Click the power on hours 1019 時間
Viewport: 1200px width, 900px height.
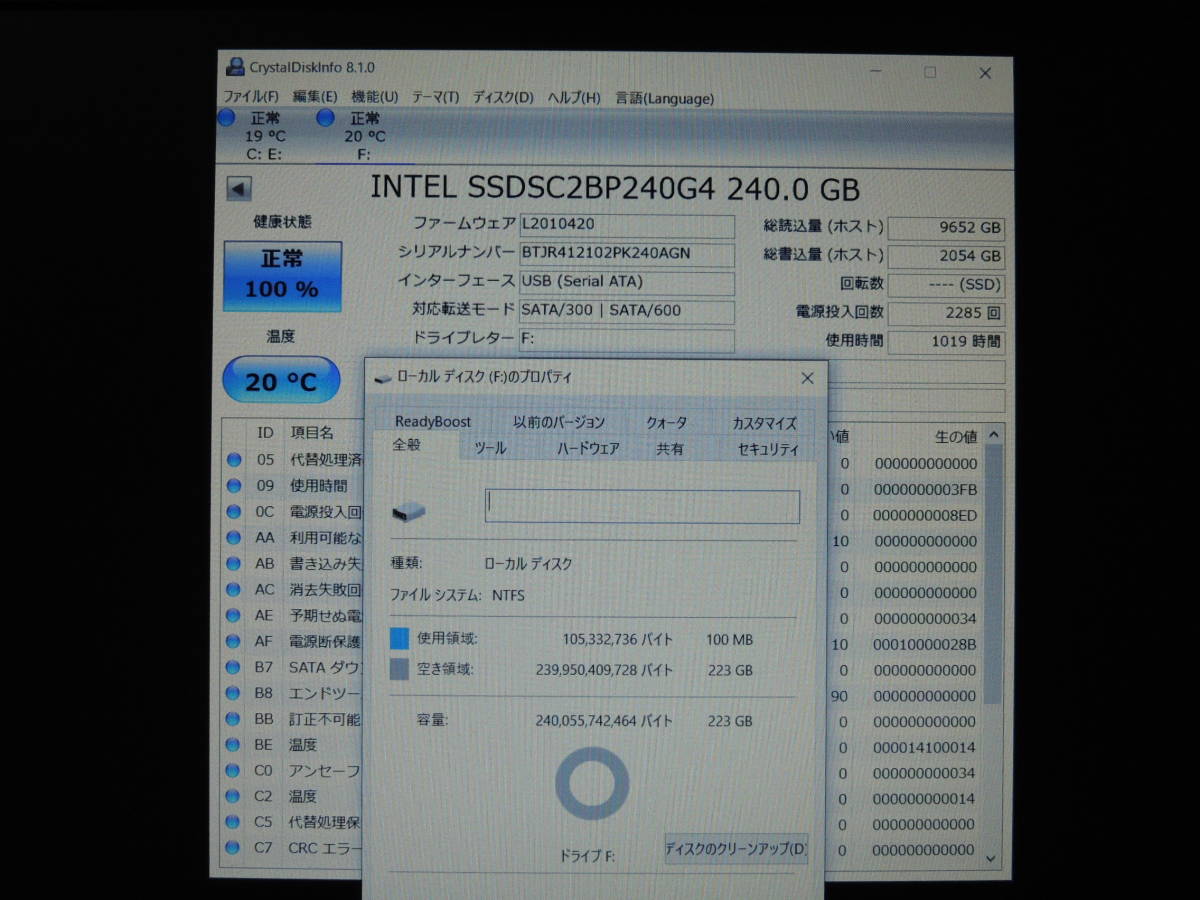pyautogui.click(x=946, y=342)
